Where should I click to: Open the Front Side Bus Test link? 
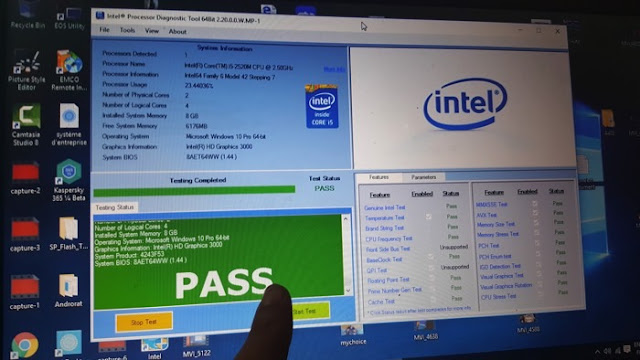coord(388,249)
